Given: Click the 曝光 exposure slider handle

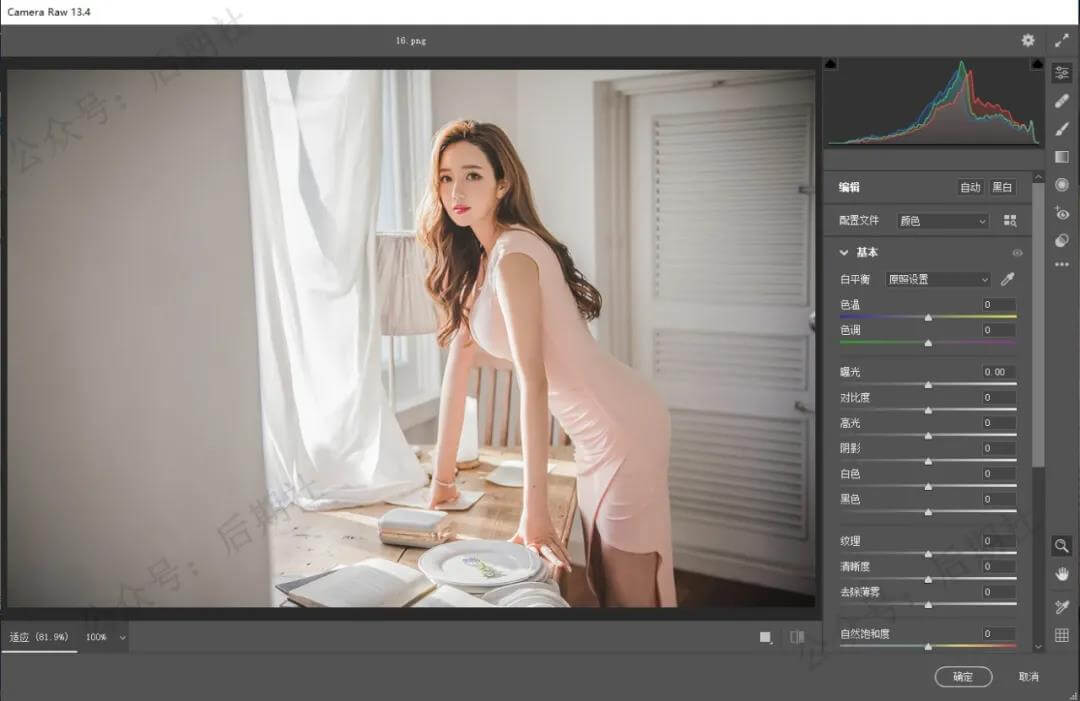Looking at the screenshot, I should (x=928, y=384).
